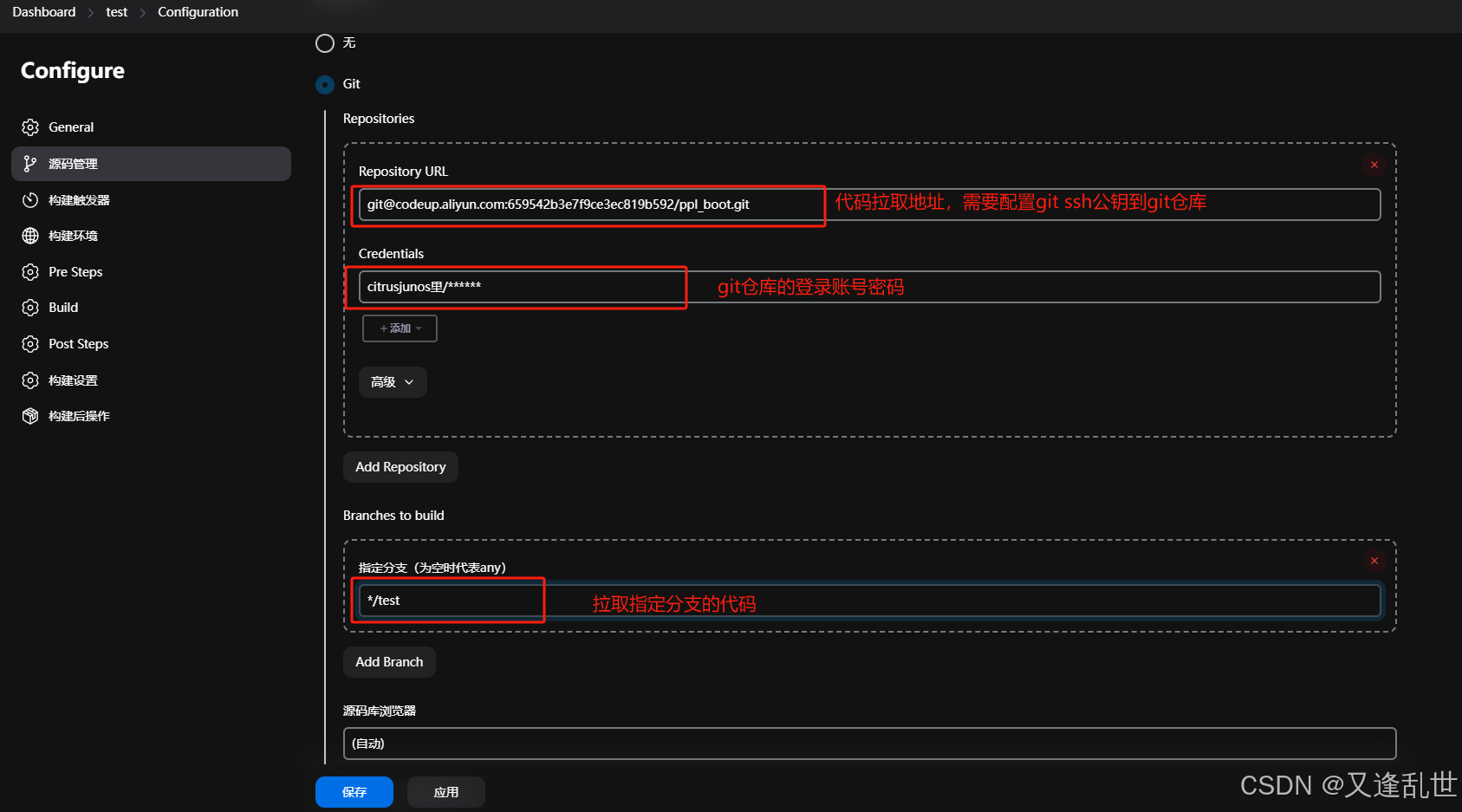Open General section in sidebar

151,127
